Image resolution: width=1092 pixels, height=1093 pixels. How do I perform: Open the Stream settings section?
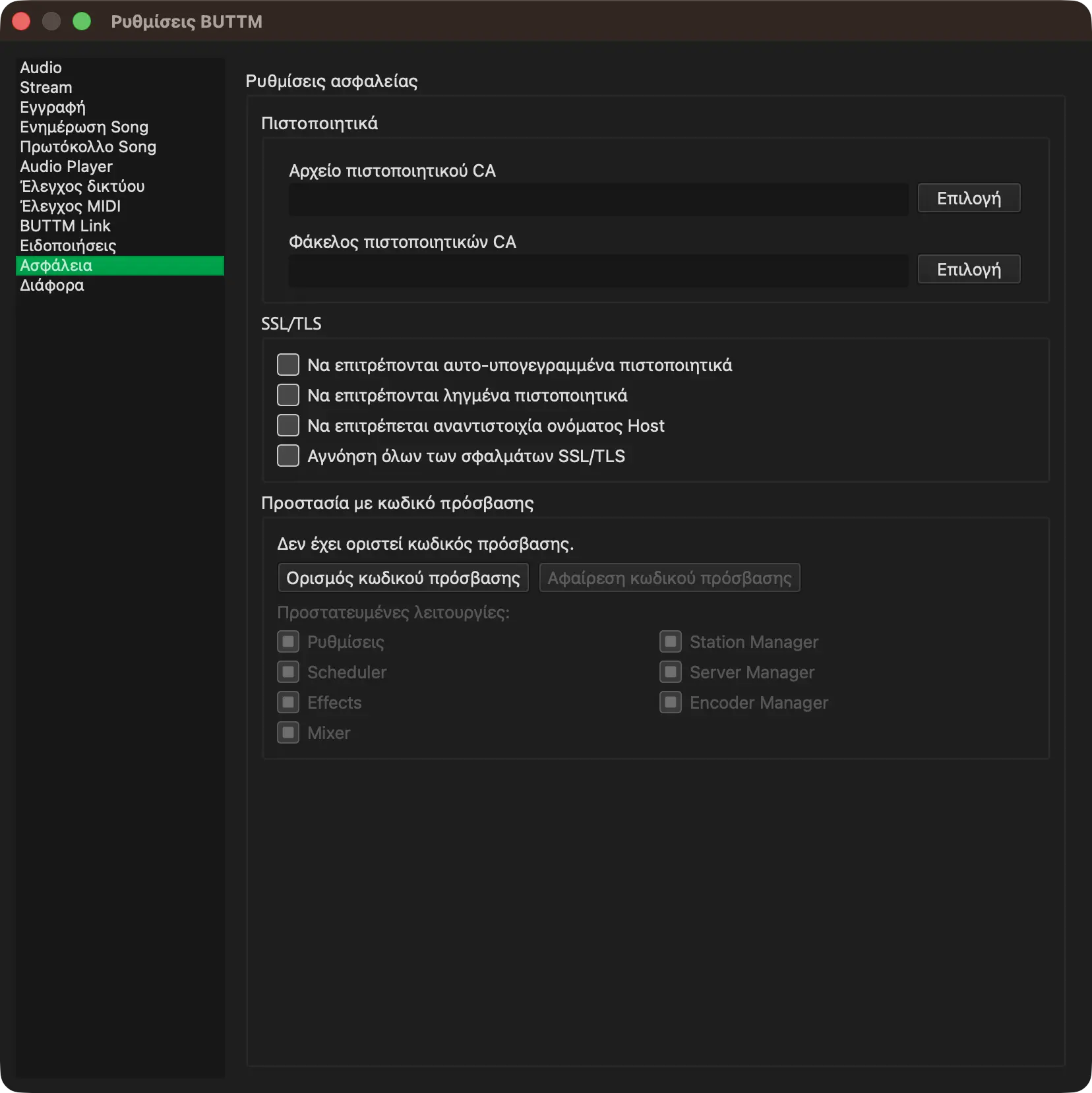[x=119, y=88]
